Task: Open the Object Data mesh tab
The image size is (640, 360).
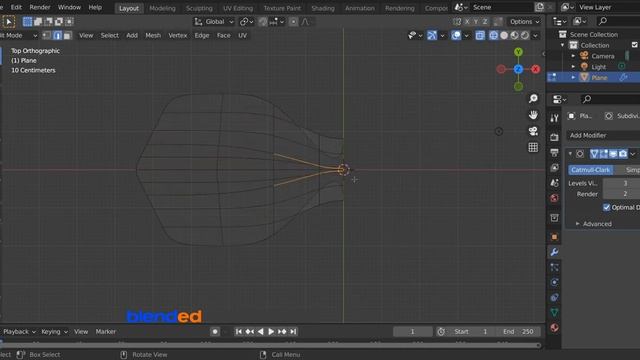Action: pos(554,313)
